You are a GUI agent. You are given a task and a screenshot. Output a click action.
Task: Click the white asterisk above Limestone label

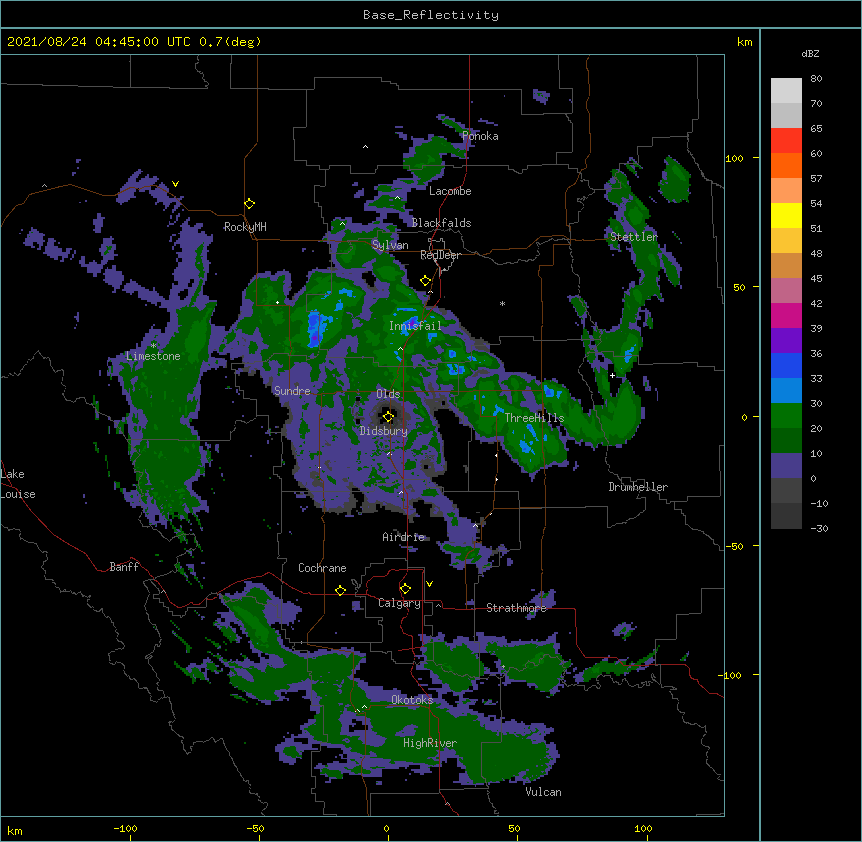pyautogui.click(x=153, y=346)
